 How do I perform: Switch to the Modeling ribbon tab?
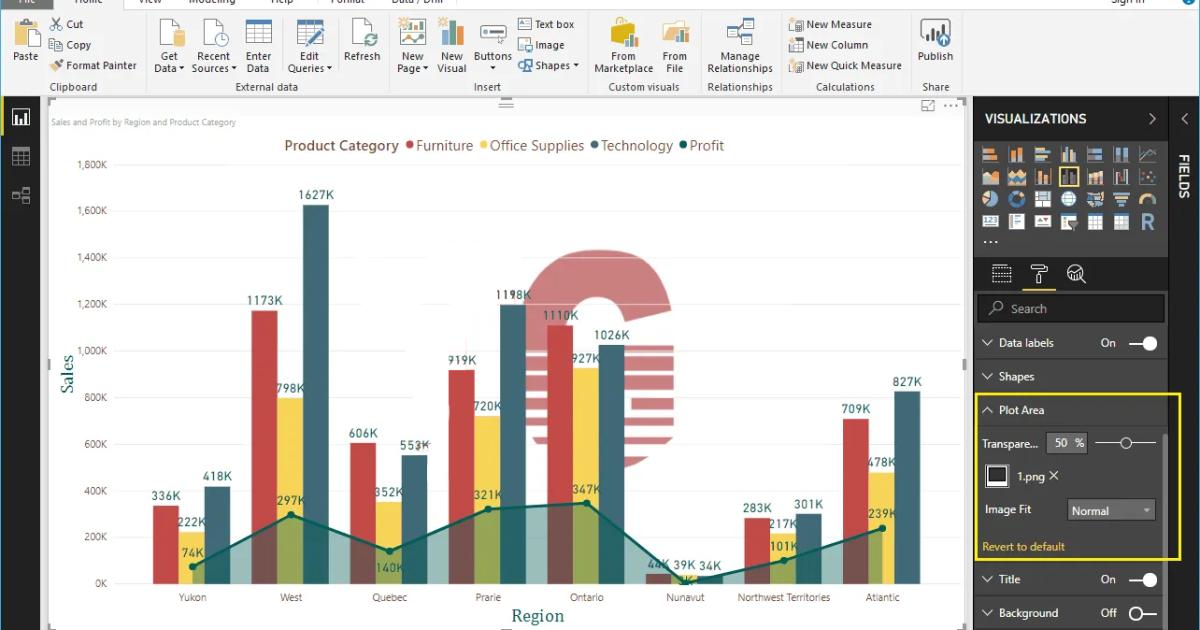click(x=212, y=2)
